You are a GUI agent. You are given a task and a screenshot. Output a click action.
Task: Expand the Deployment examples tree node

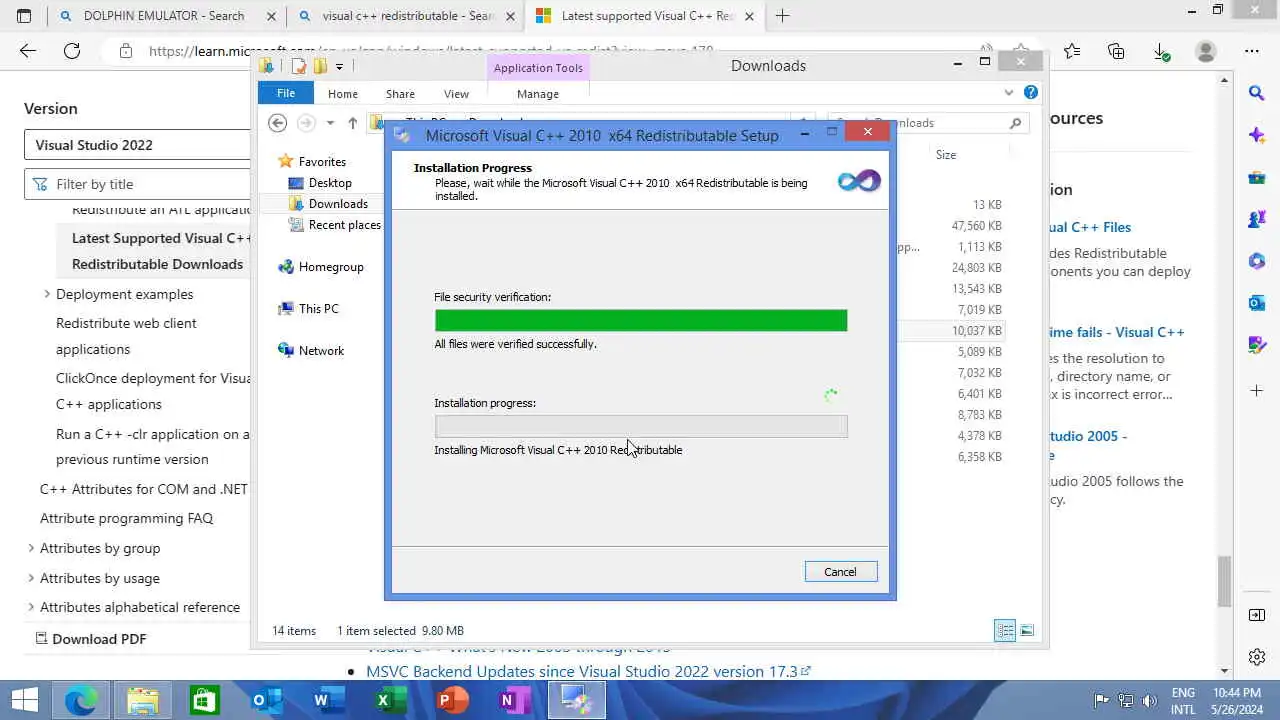tap(47, 294)
